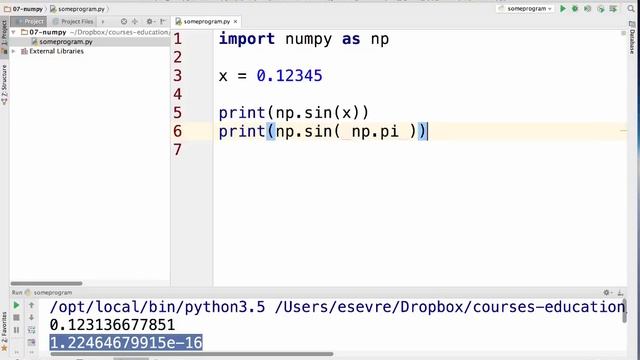Image resolution: width=640 pixels, height=360 pixels.
Task: Click the output value 0.123136677851
Action: click(112, 325)
